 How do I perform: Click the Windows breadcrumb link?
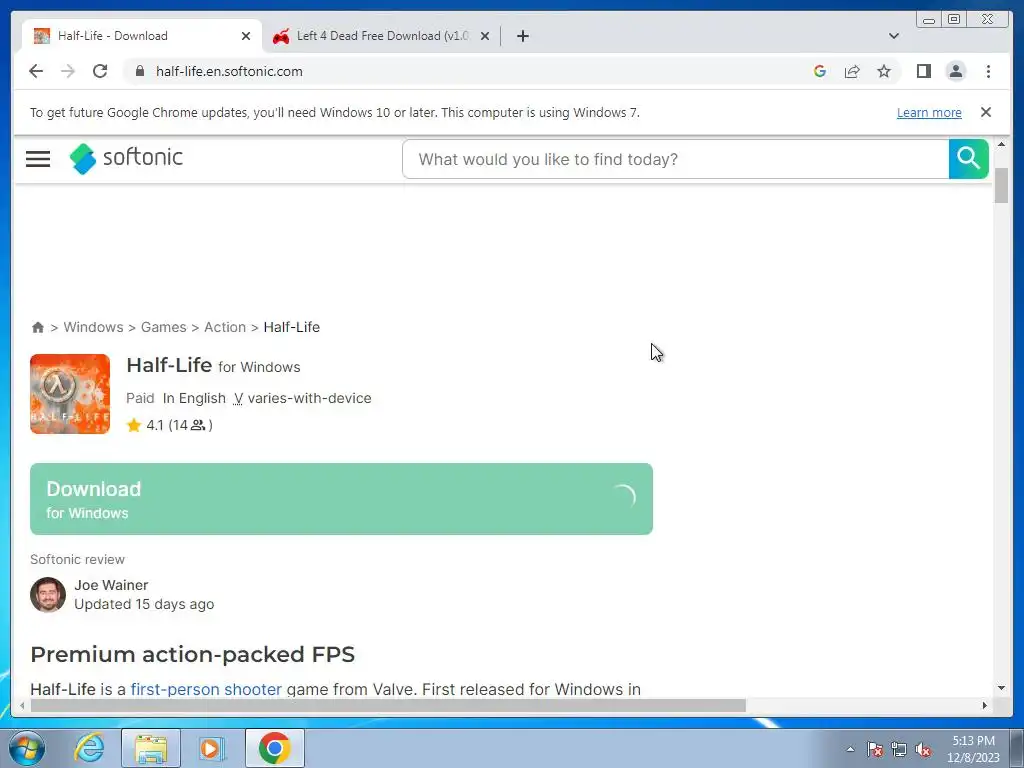(93, 327)
